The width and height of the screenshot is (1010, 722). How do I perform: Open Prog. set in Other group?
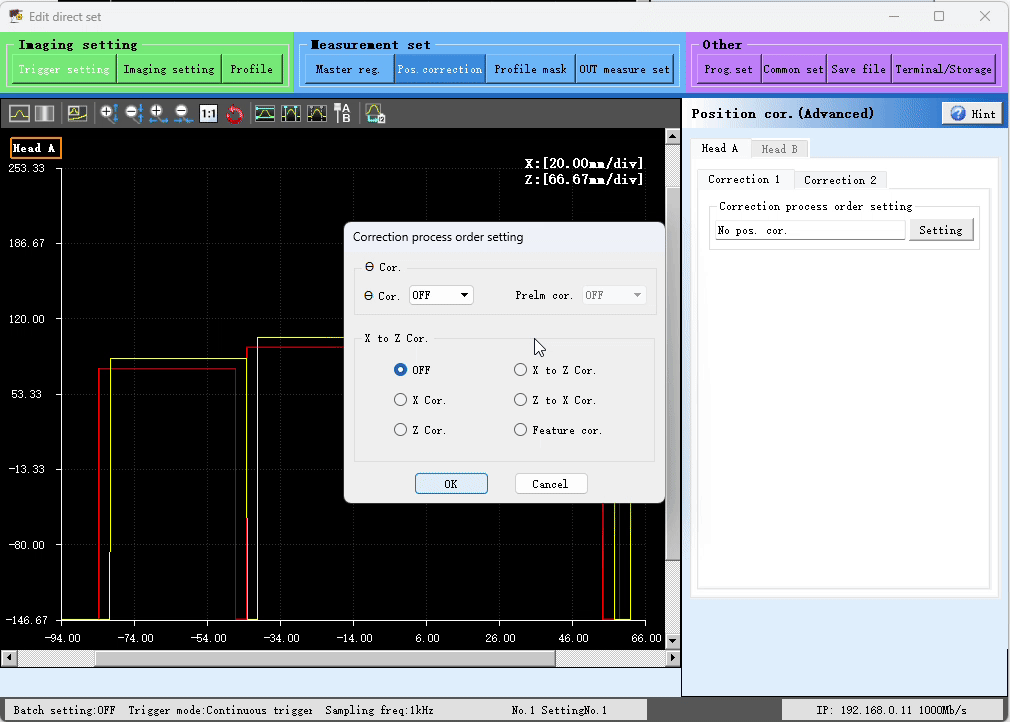[x=729, y=69]
